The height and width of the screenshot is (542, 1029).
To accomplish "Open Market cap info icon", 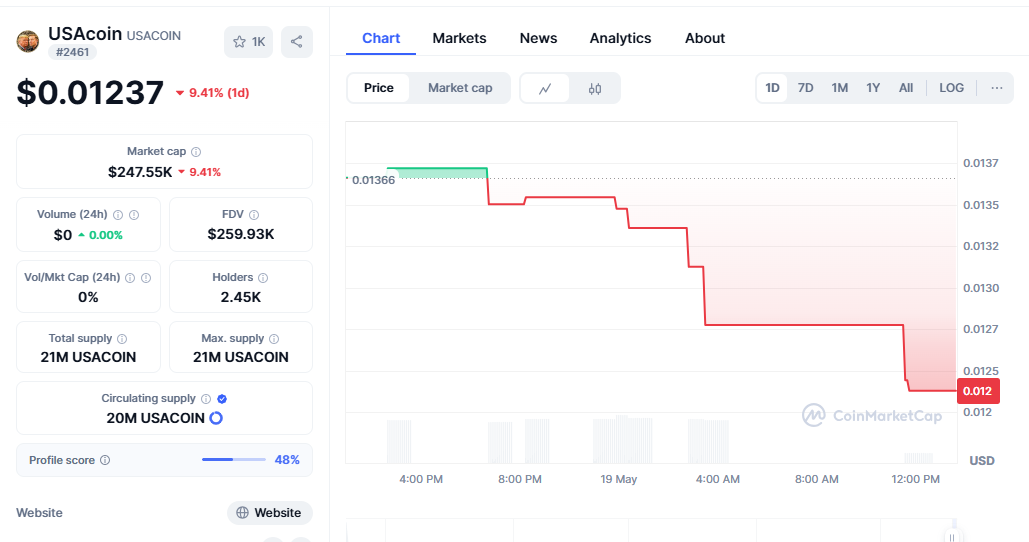I will click(x=196, y=152).
